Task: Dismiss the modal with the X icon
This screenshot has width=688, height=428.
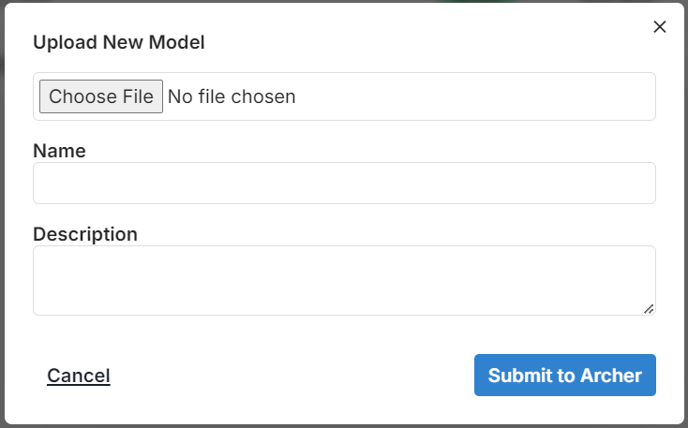Action: tap(659, 27)
